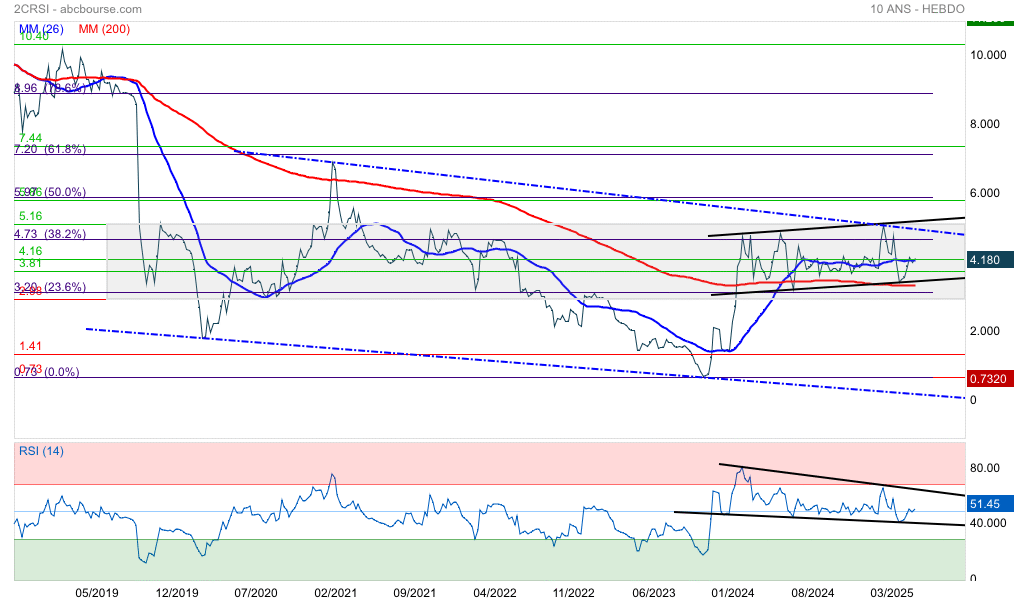
Task: Click the red 0.7320 price tag
Action: tap(989, 378)
